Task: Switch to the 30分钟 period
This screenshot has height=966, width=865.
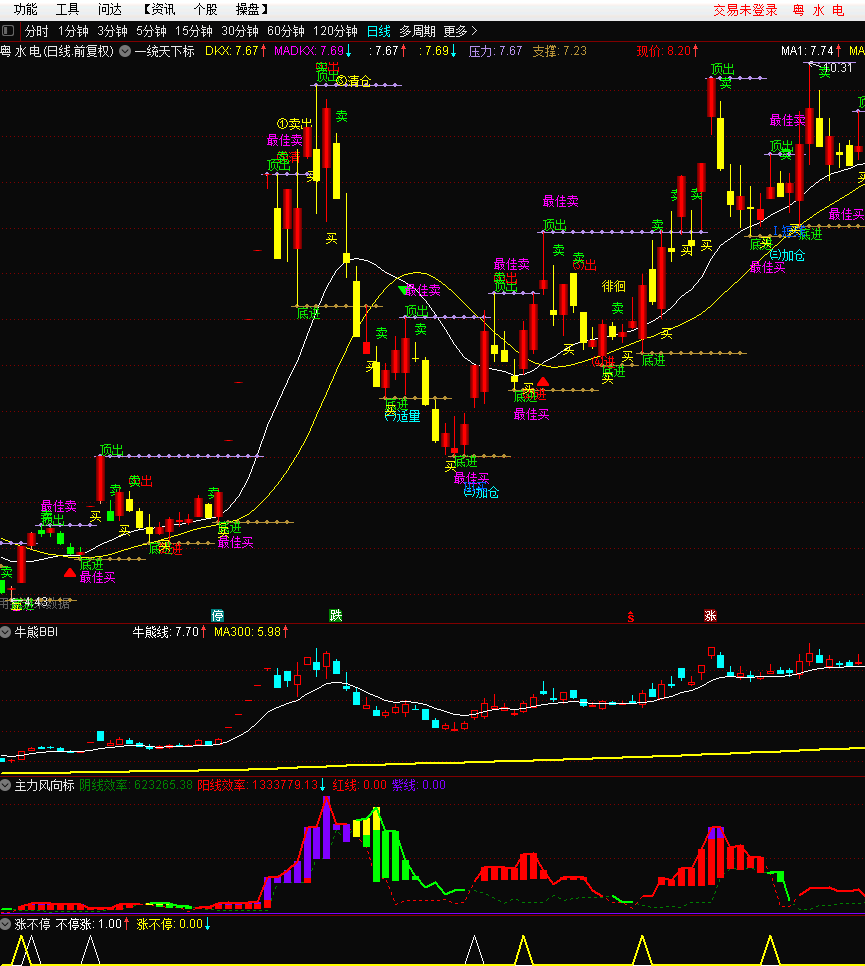Action: pyautogui.click(x=240, y=31)
